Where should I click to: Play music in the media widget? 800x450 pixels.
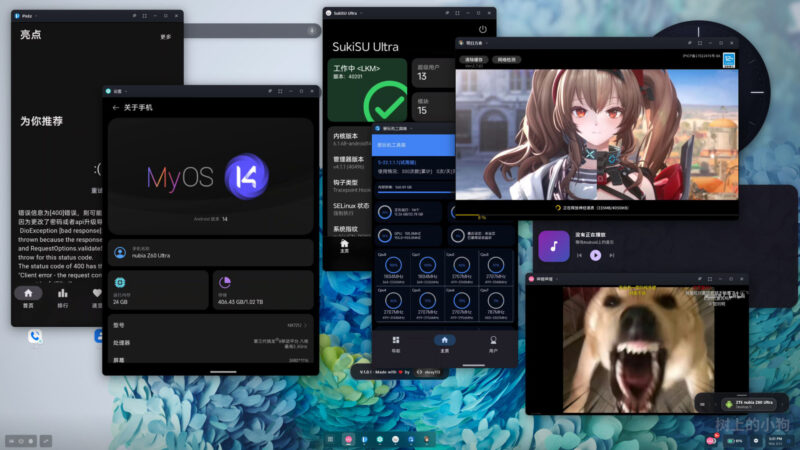pyautogui.click(x=595, y=255)
